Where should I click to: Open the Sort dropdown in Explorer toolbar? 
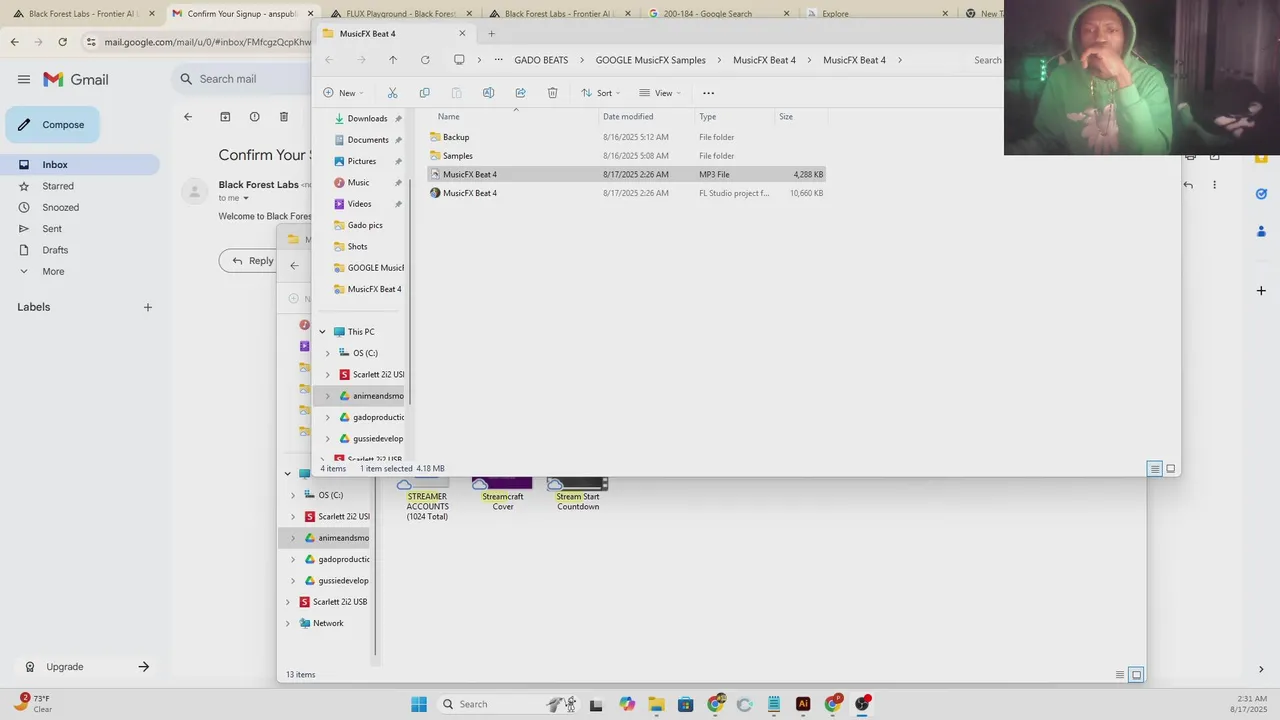click(601, 93)
